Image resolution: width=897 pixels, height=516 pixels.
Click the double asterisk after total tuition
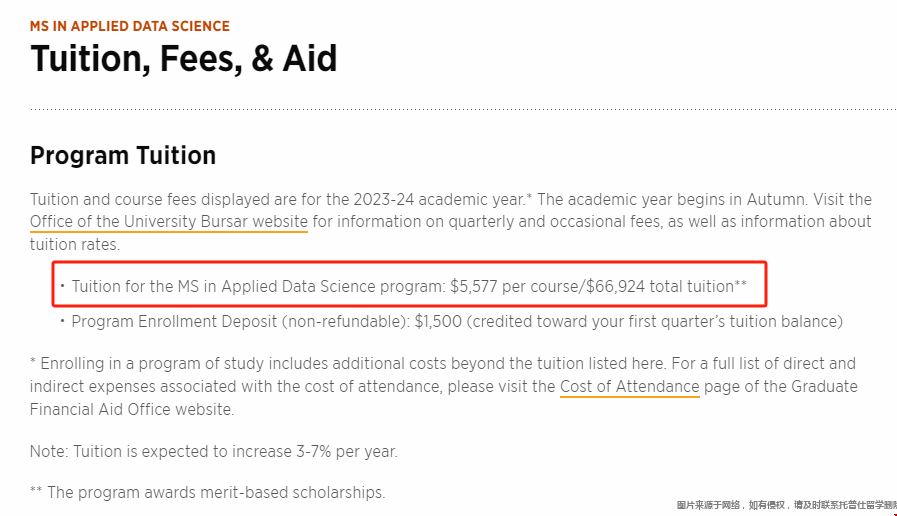[x=741, y=283]
